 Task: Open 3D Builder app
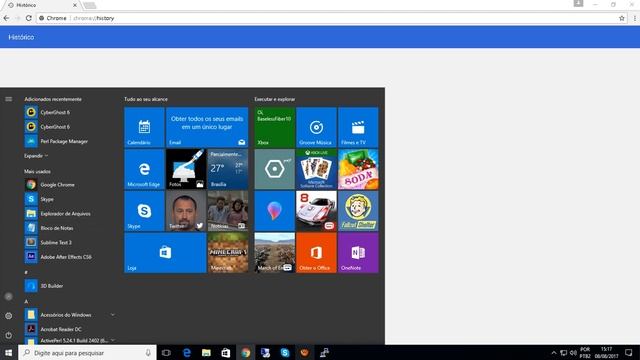click(x=69, y=286)
